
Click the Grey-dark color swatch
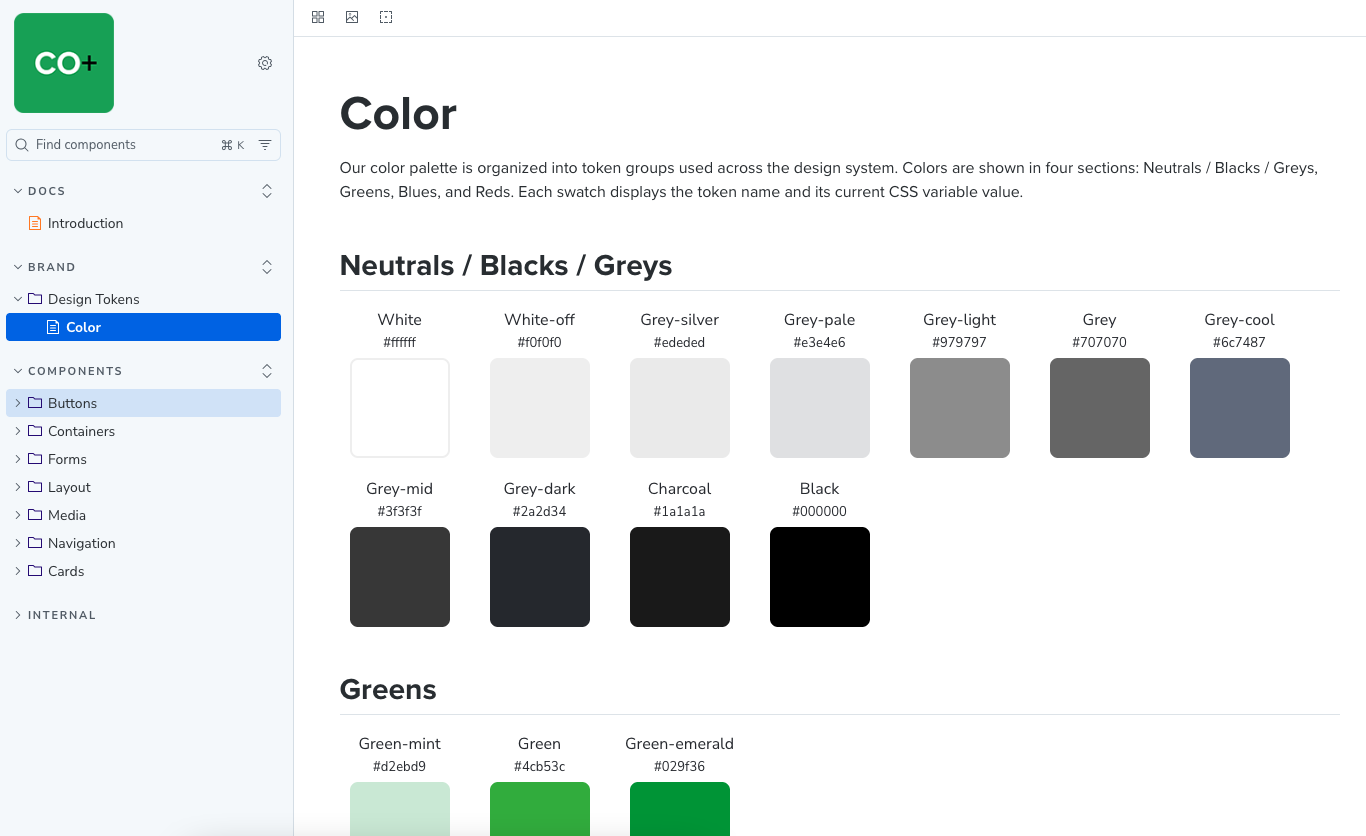point(540,577)
